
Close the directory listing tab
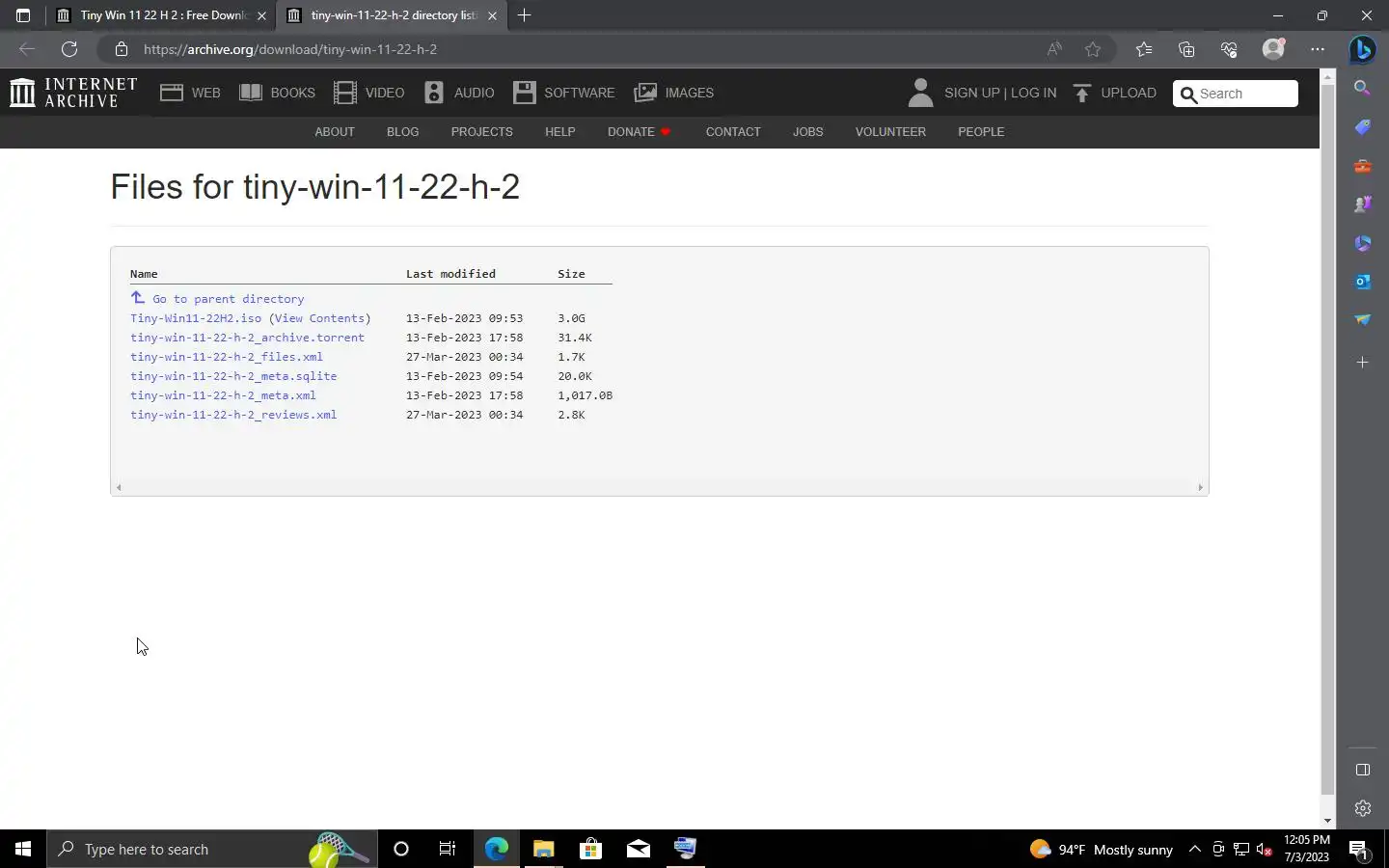click(x=493, y=15)
